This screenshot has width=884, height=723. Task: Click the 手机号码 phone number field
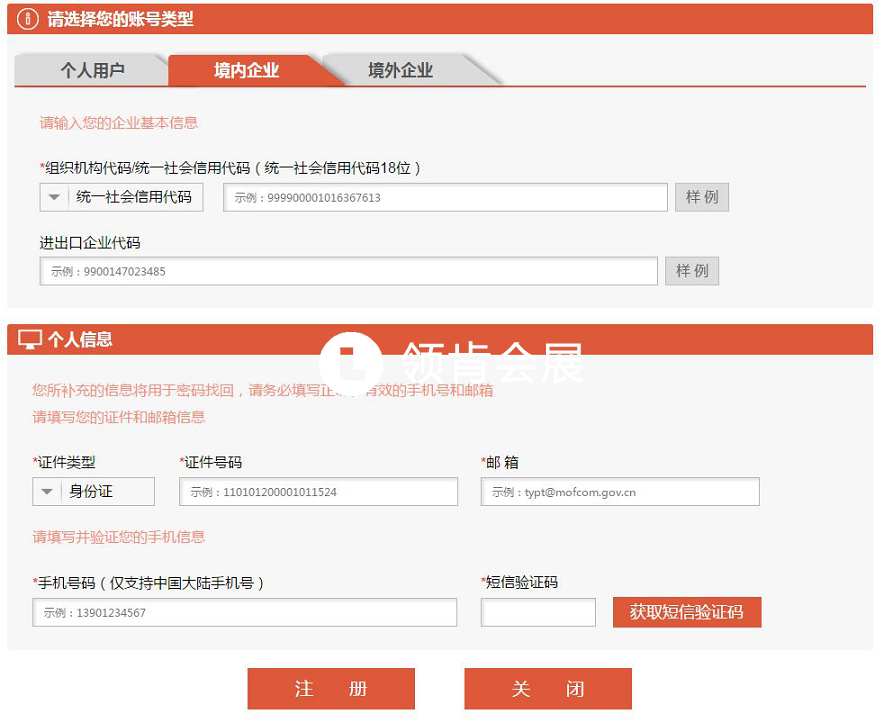click(x=244, y=612)
